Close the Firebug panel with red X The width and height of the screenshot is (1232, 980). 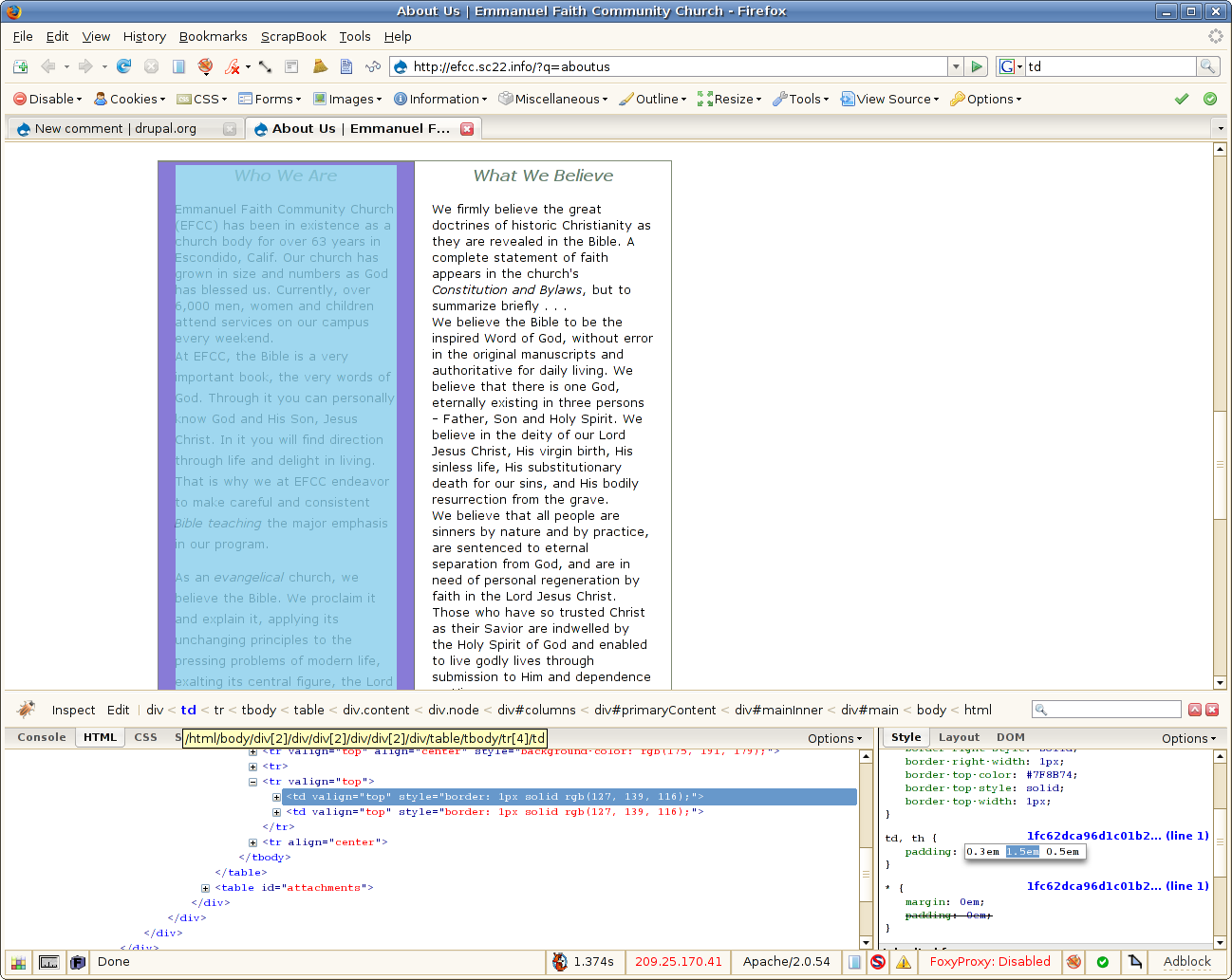(x=1212, y=710)
